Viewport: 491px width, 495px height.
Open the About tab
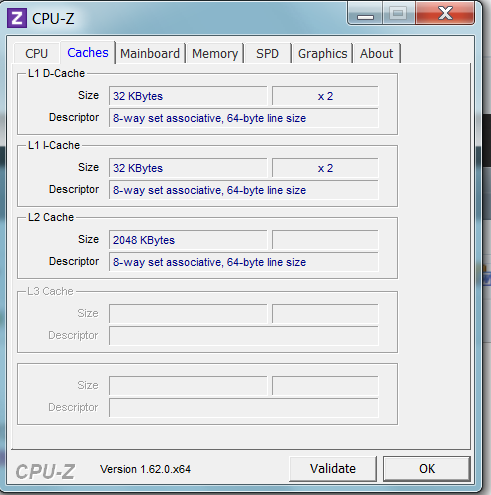[x=376, y=53]
